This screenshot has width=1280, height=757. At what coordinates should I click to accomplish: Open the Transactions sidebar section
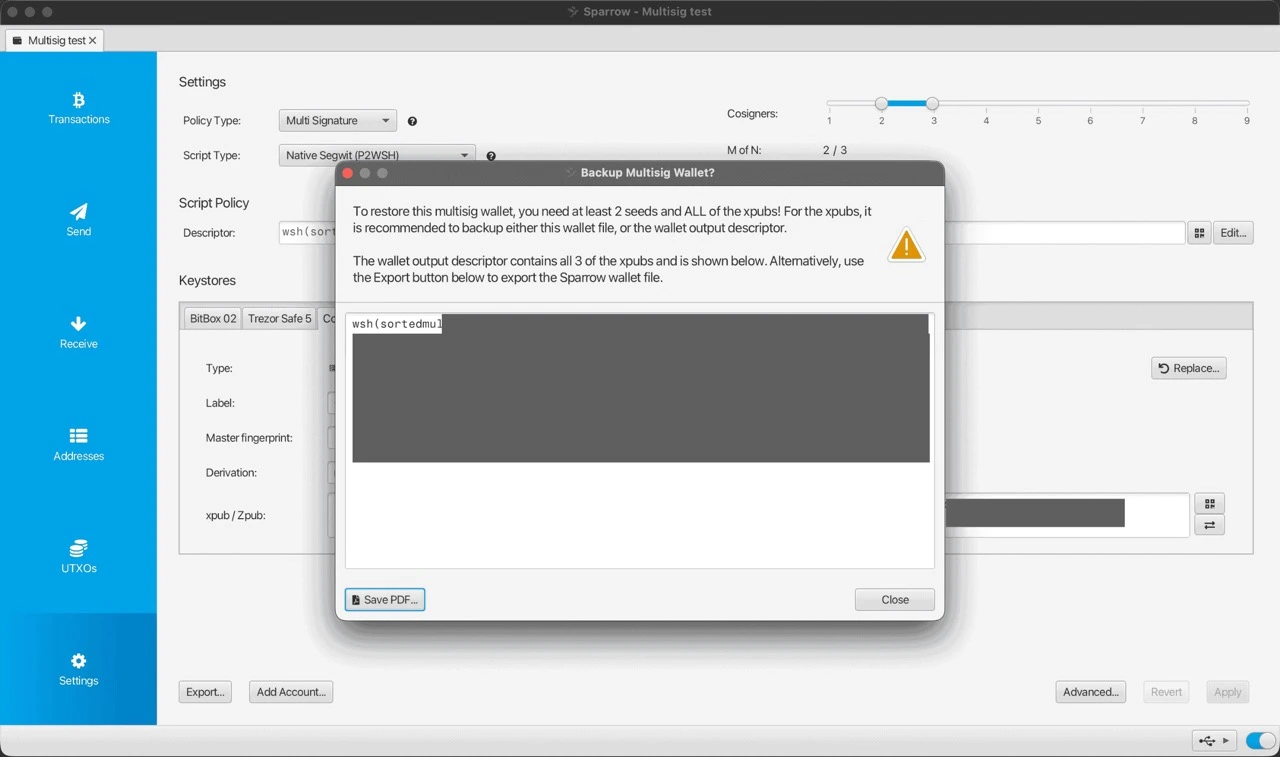pyautogui.click(x=78, y=108)
